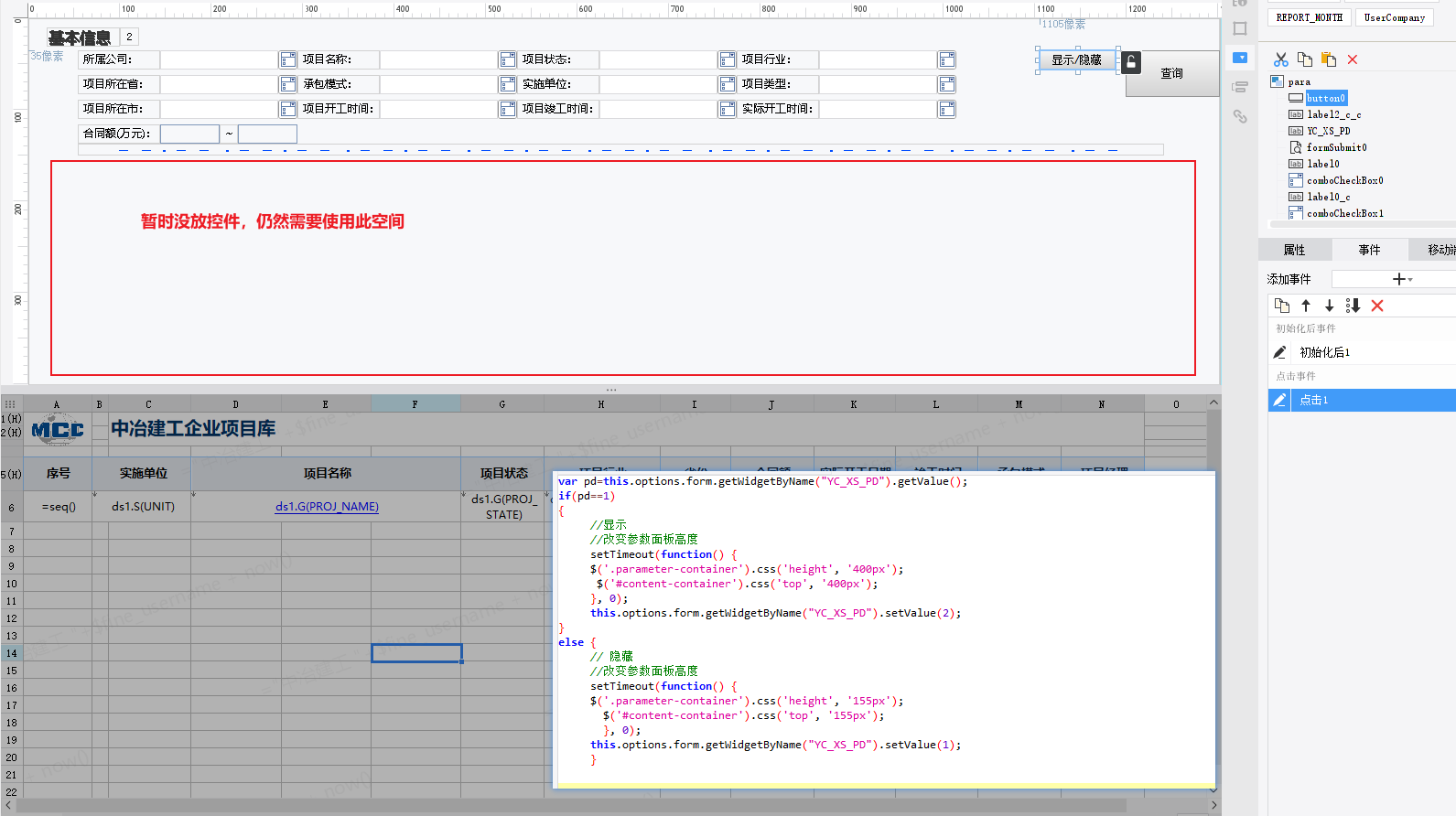Click the 显示/隐藏 button

(x=1076, y=60)
